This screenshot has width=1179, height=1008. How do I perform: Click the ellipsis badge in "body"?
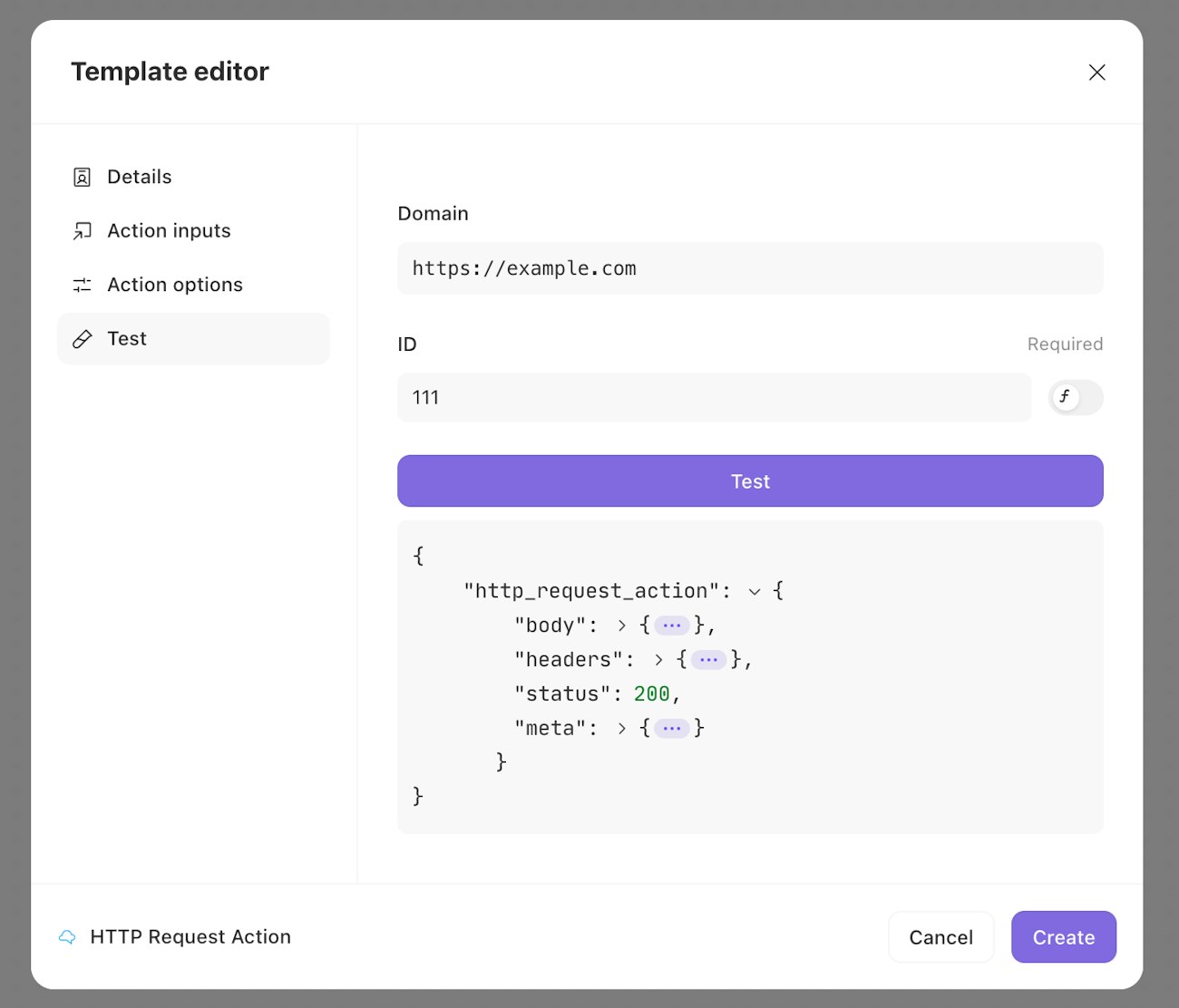(671, 625)
